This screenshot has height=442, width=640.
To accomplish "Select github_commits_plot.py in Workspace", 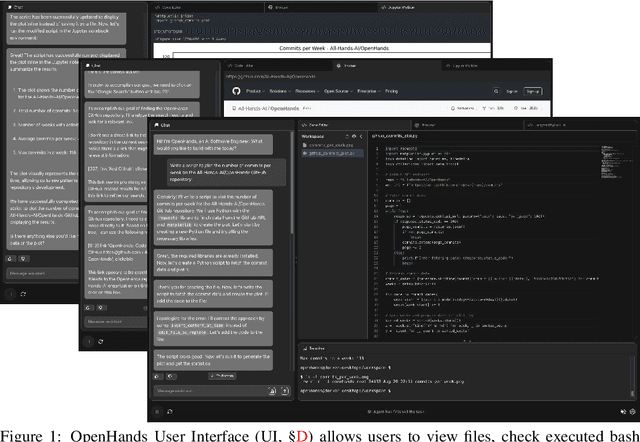I will (x=347, y=153).
